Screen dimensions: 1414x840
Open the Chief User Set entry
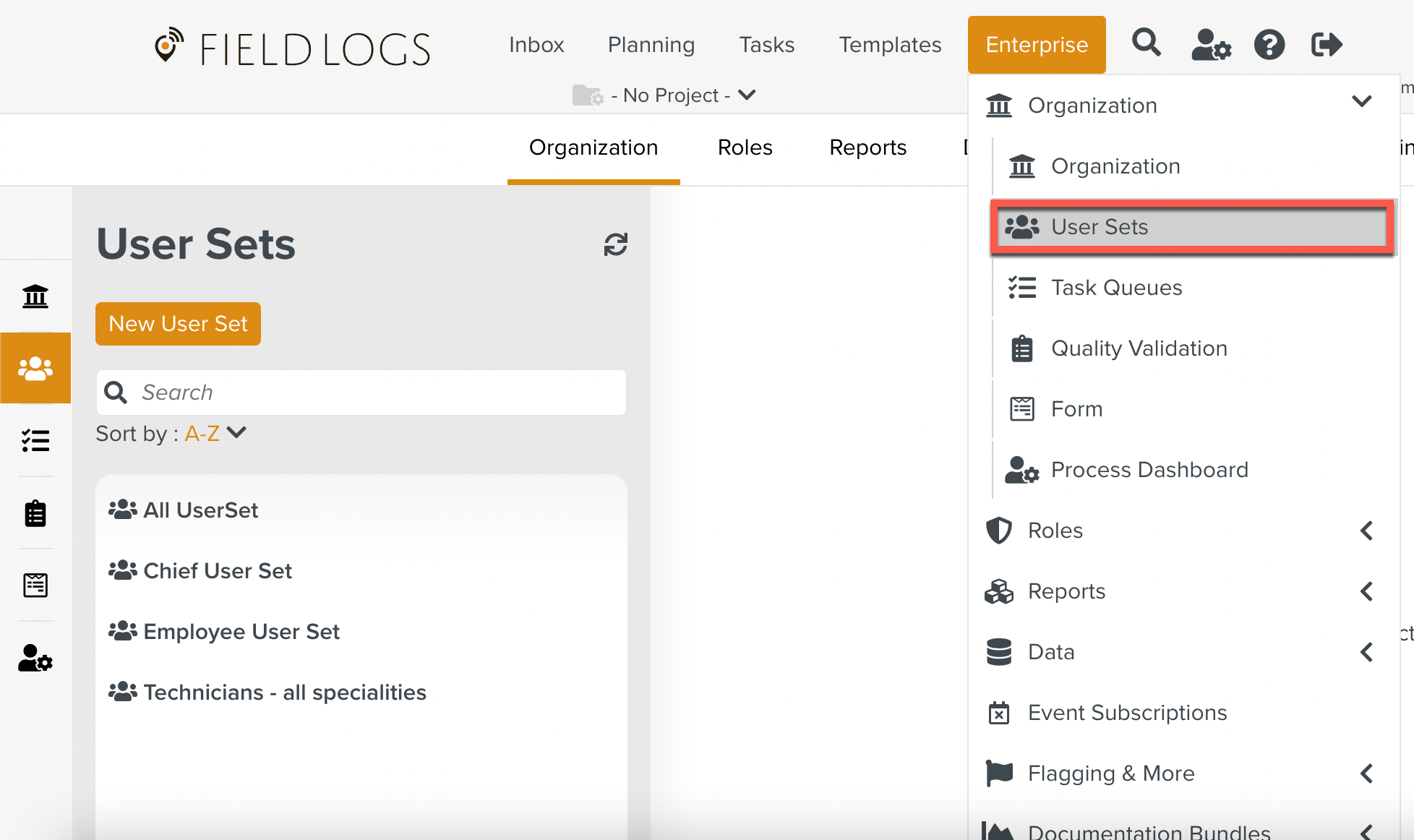coord(217,571)
